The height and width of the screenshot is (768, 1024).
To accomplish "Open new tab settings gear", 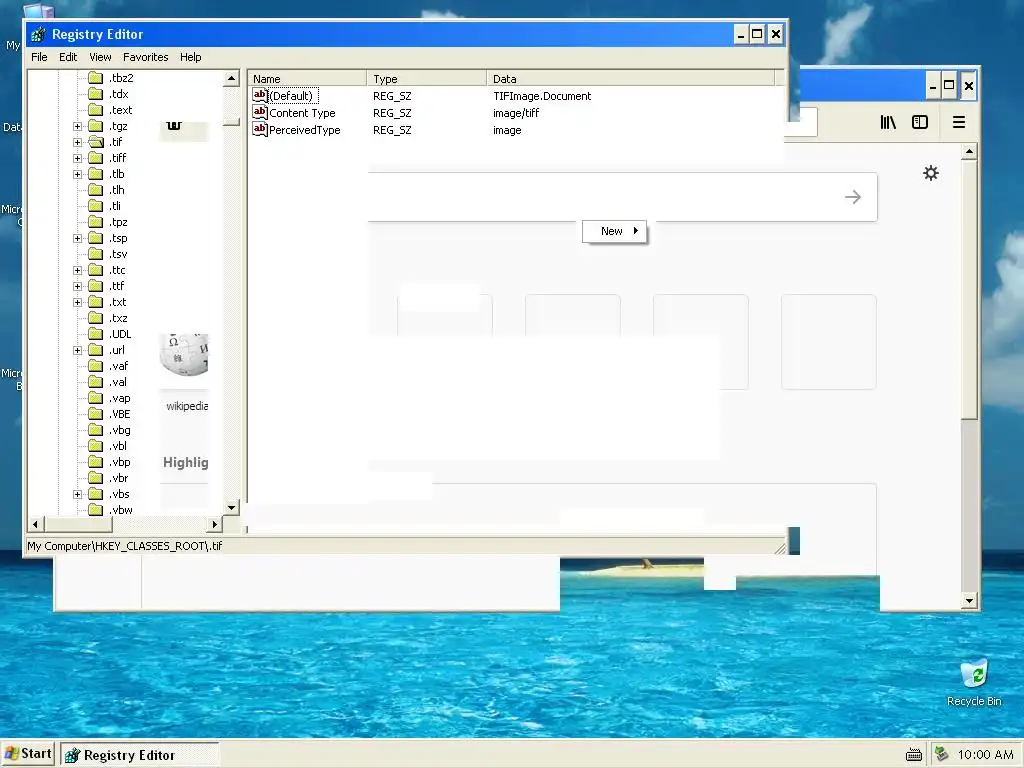I will coord(931,173).
